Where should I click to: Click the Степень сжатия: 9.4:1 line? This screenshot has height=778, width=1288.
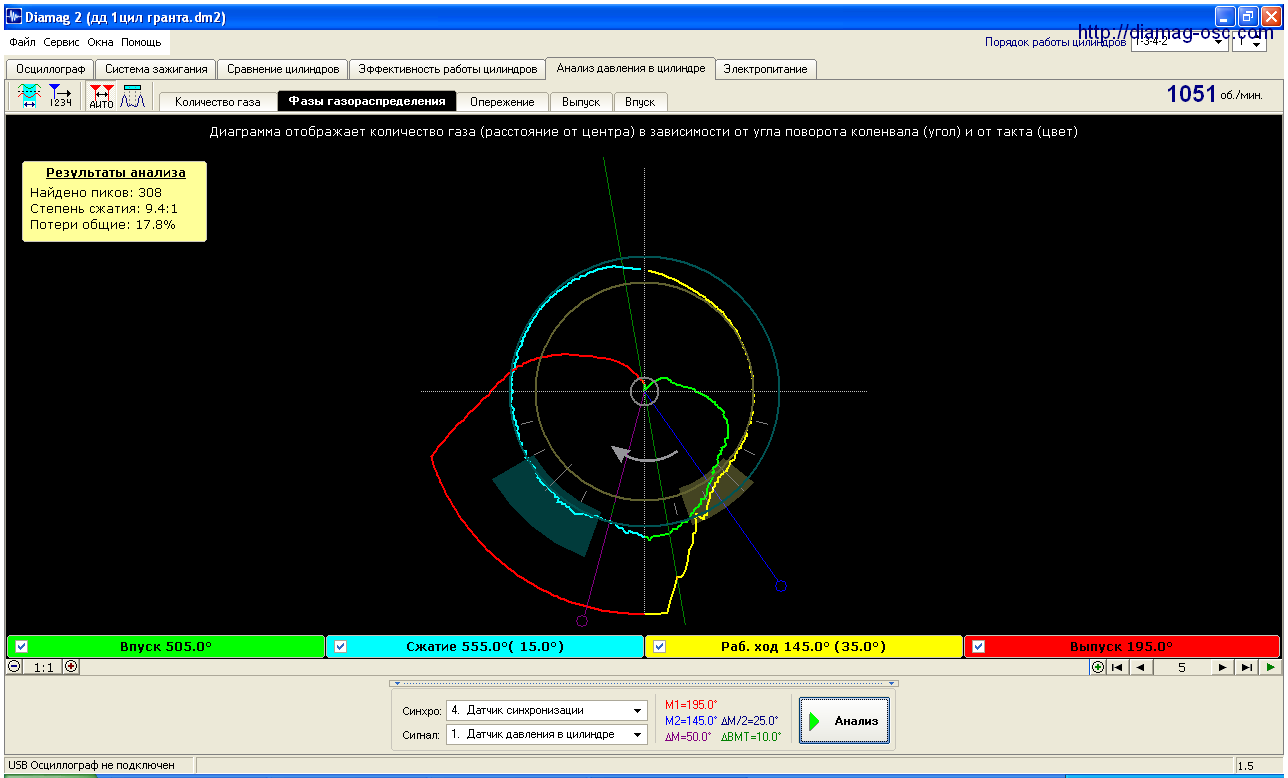pyautogui.click(x=104, y=209)
